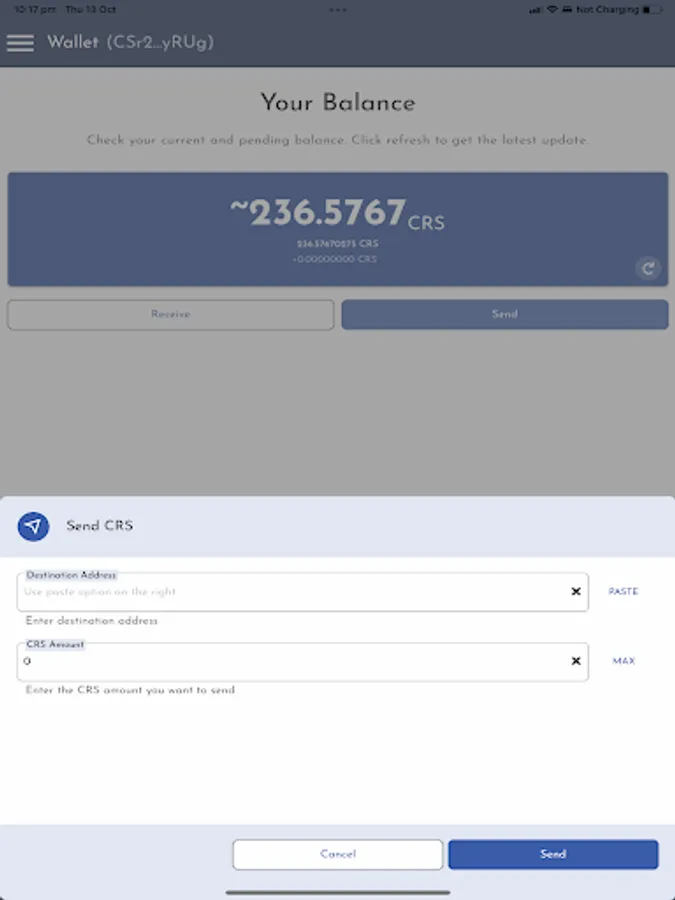Screen dimensions: 675x900
Task: Tap the Wi-Fi status icon
Action: [552, 9]
